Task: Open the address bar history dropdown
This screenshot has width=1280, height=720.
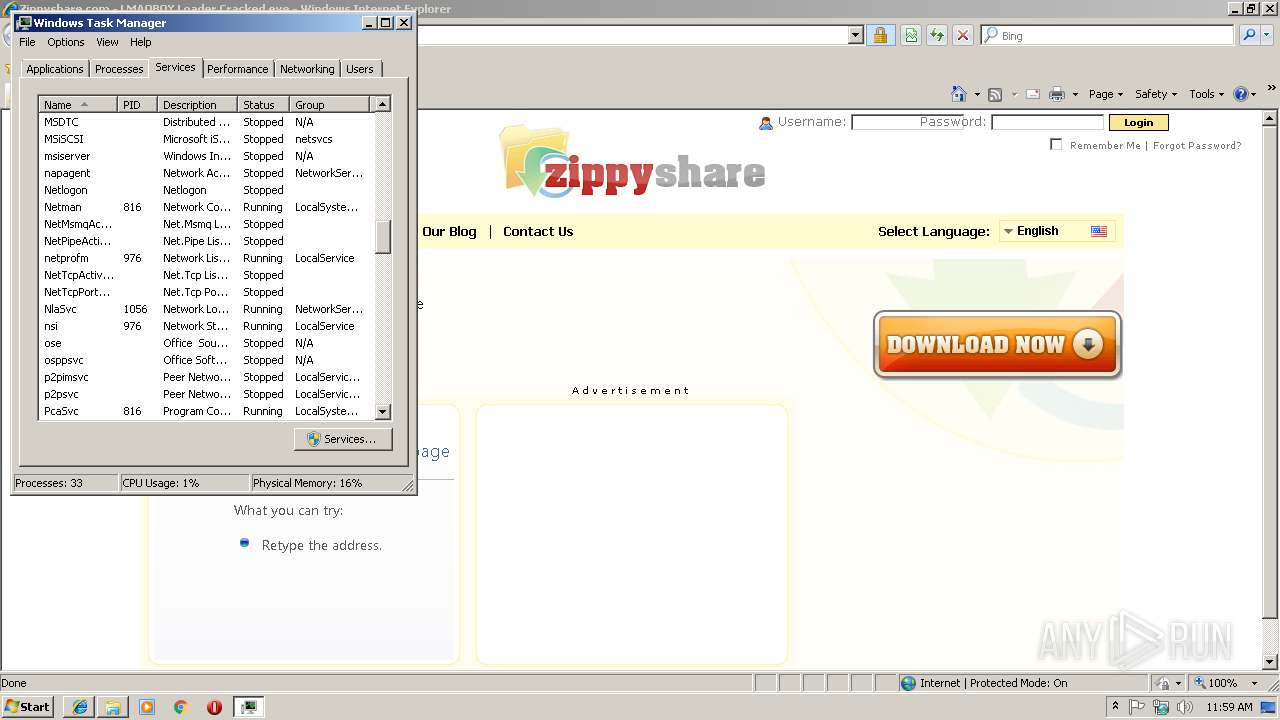Action: click(x=855, y=35)
